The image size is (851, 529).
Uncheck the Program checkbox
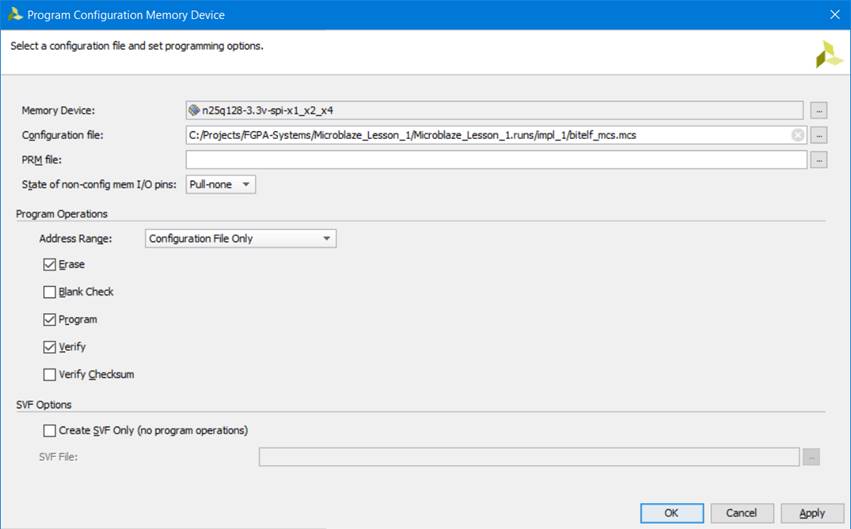(50, 320)
